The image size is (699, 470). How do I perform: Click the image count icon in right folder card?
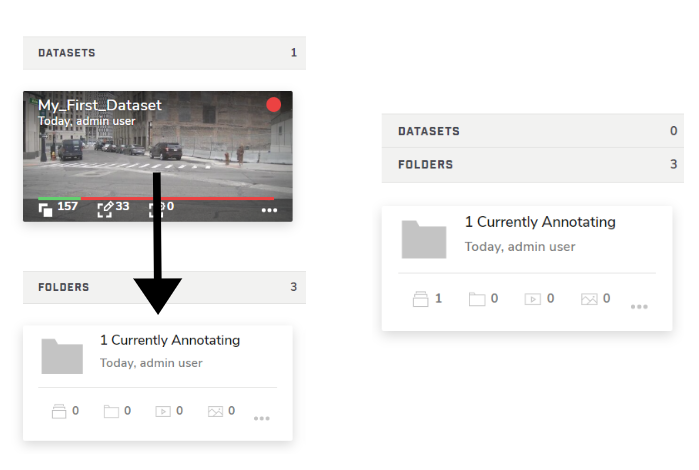tap(589, 299)
